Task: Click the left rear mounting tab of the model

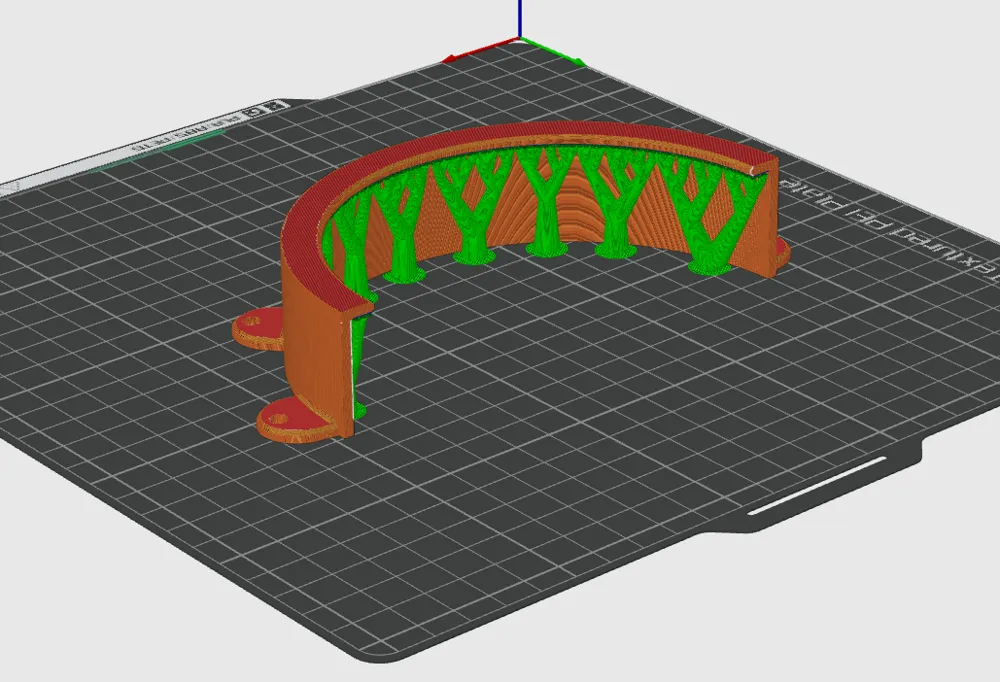Action: (x=260, y=329)
